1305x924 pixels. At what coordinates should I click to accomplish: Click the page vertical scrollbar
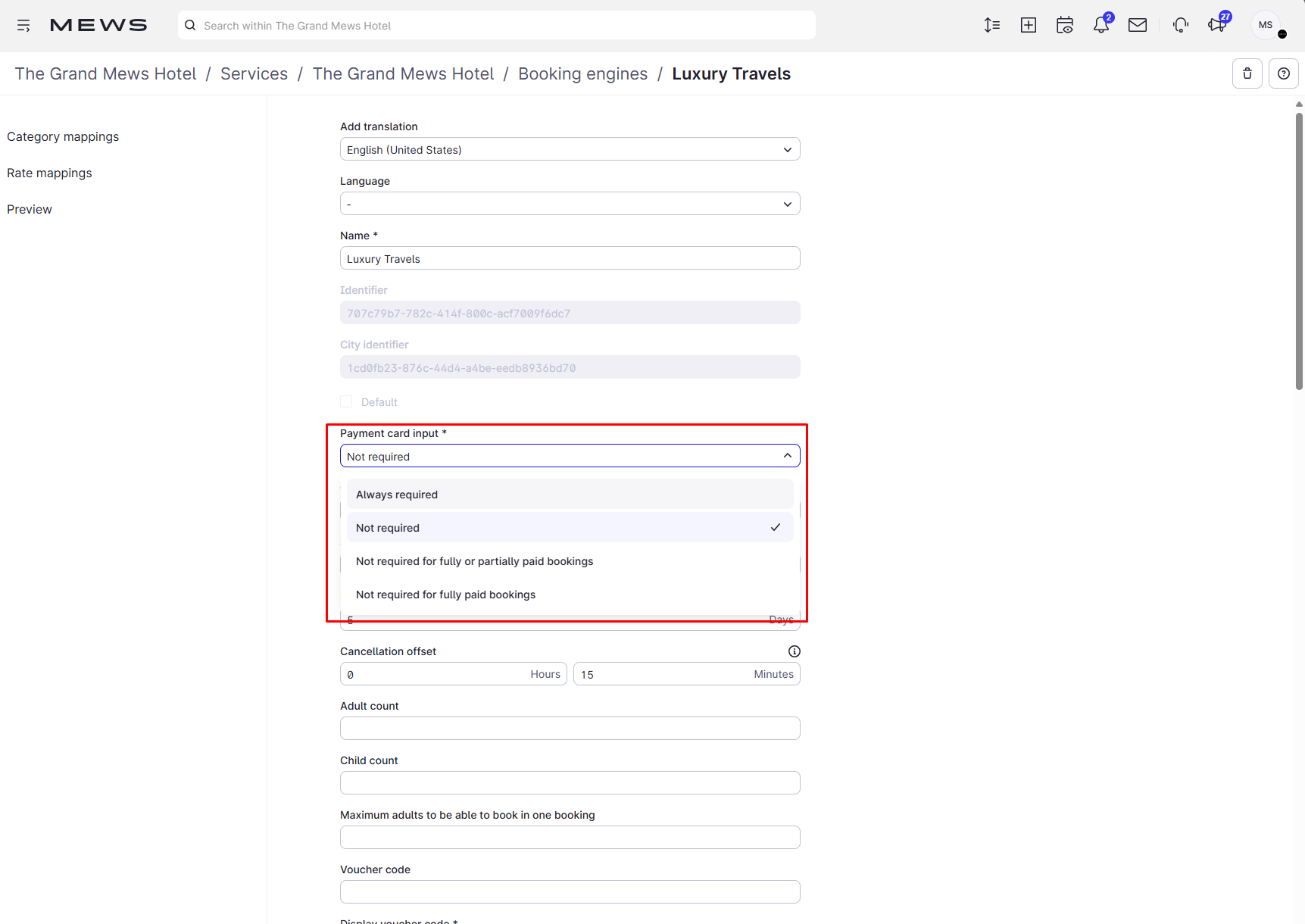coord(1299,250)
